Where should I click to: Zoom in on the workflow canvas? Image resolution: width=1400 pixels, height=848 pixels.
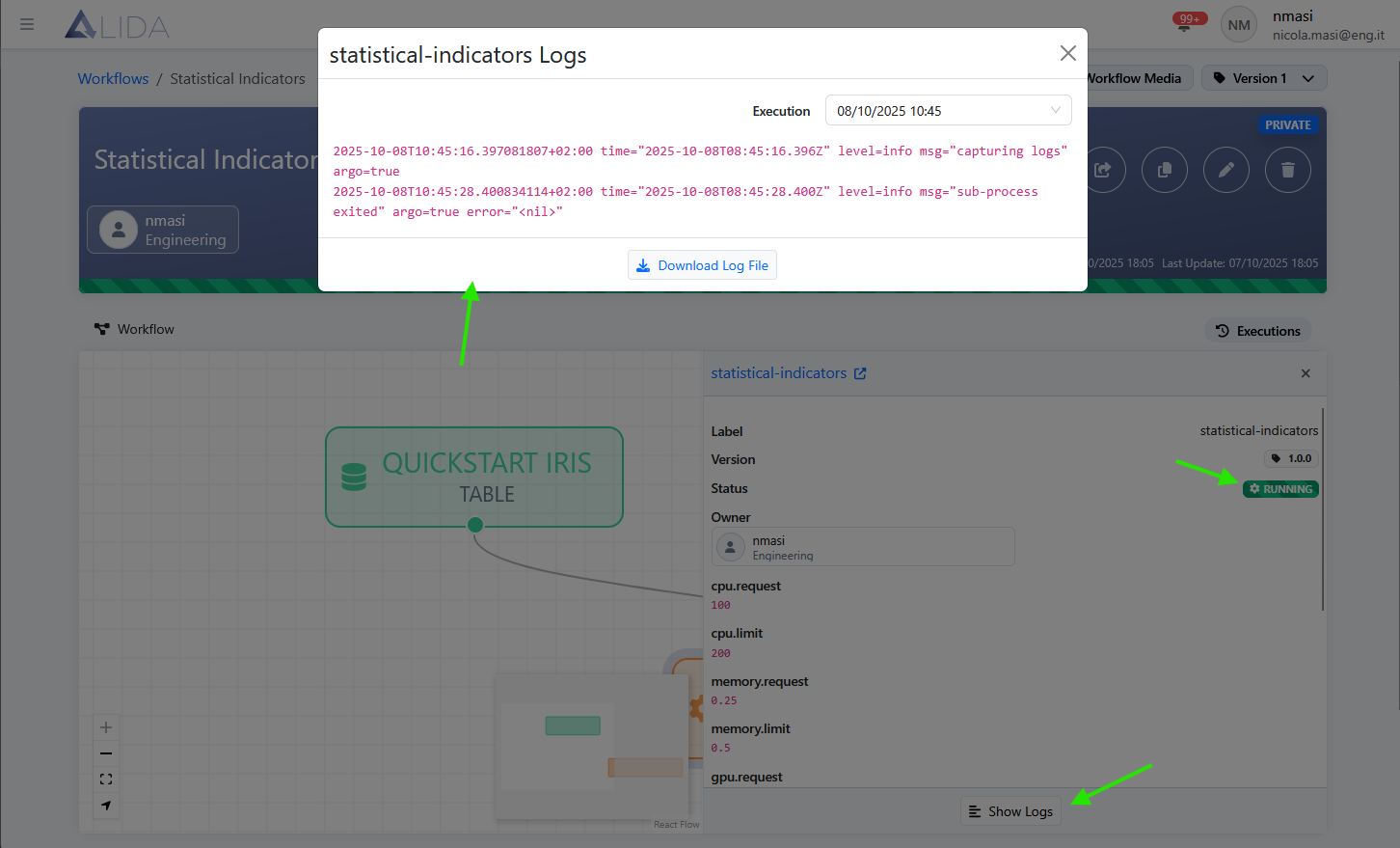tap(106, 727)
